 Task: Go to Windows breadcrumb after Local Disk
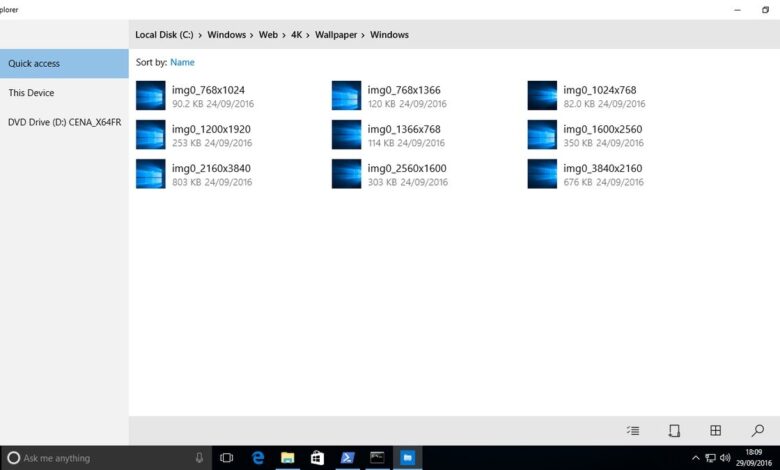pos(226,35)
